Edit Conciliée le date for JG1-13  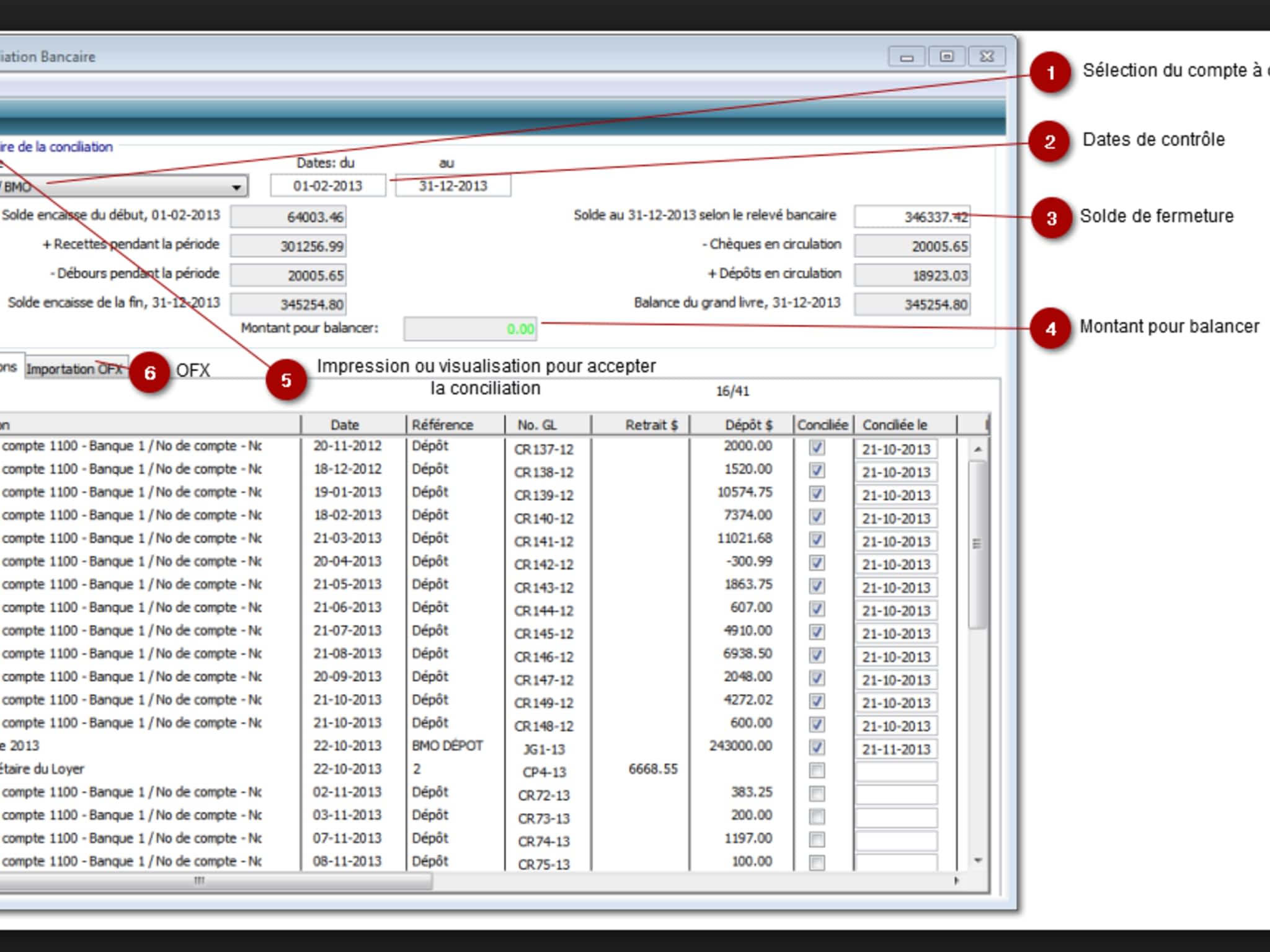point(897,749)
